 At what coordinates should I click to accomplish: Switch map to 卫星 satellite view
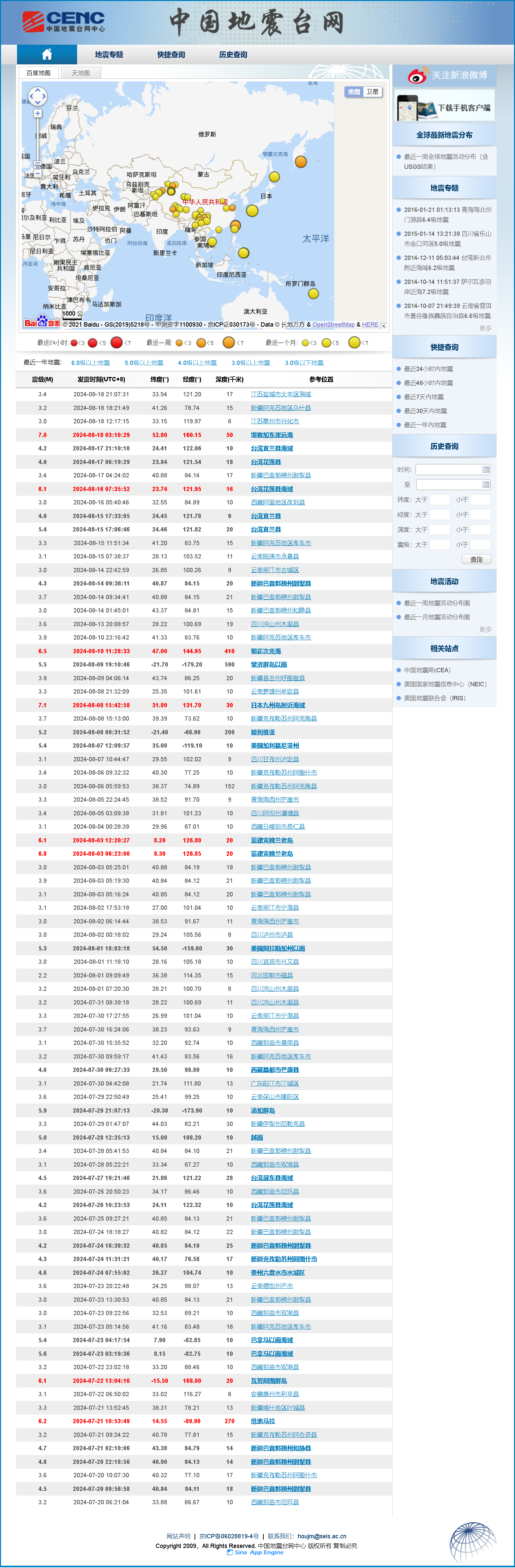372,92
